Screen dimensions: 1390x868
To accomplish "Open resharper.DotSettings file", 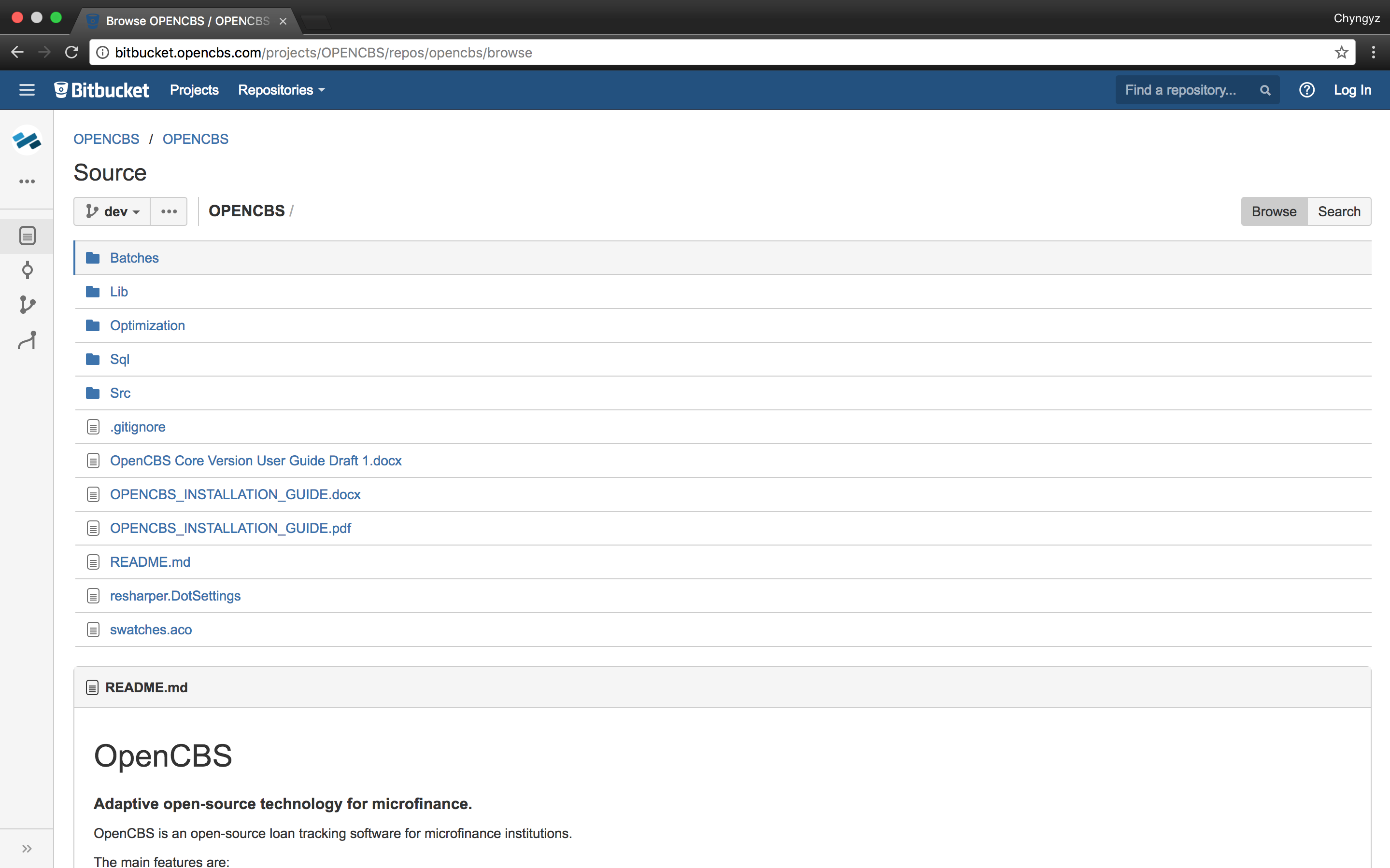I will coord(175,596).
